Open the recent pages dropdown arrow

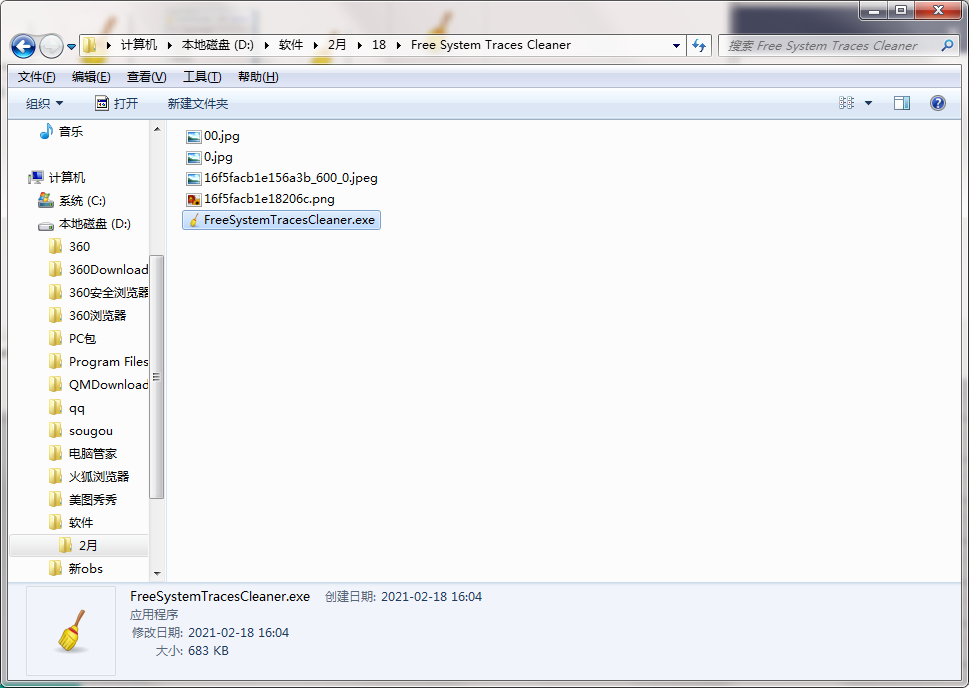[x=71, y=46]
